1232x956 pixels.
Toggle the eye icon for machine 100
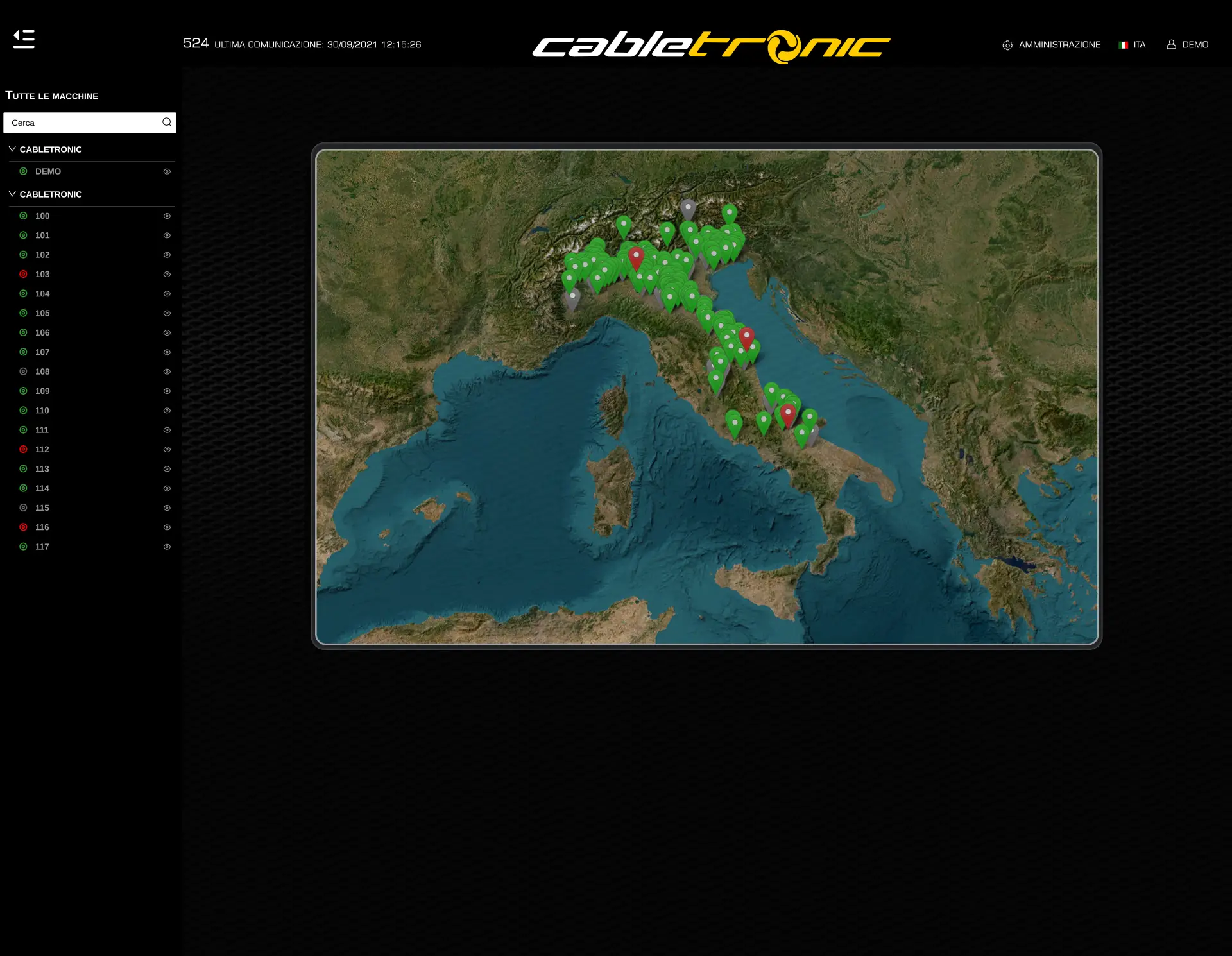click(x=167, y=216)
